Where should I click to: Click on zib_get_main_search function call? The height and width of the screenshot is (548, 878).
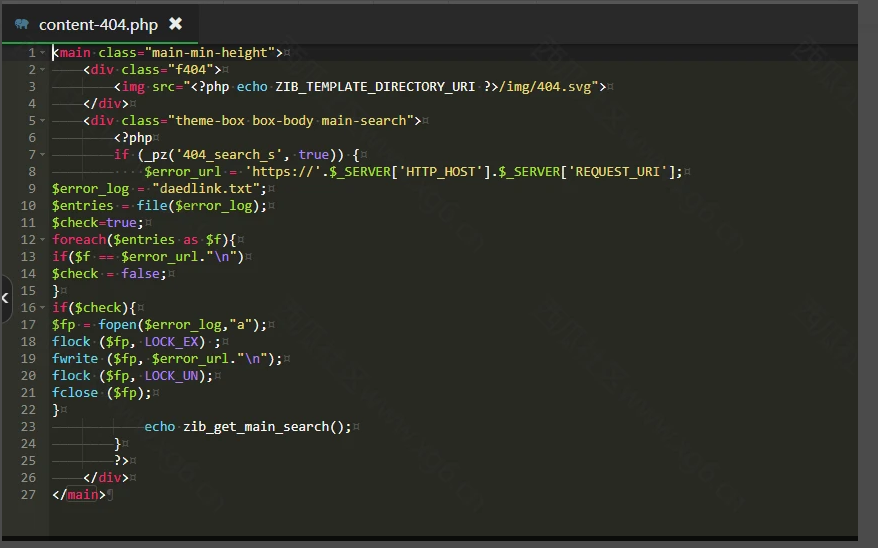point(266,426)
